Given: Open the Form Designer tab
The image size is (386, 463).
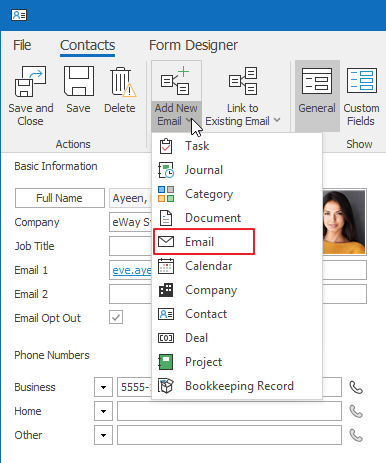Looking at the screenshot, I should click(193, 45).
